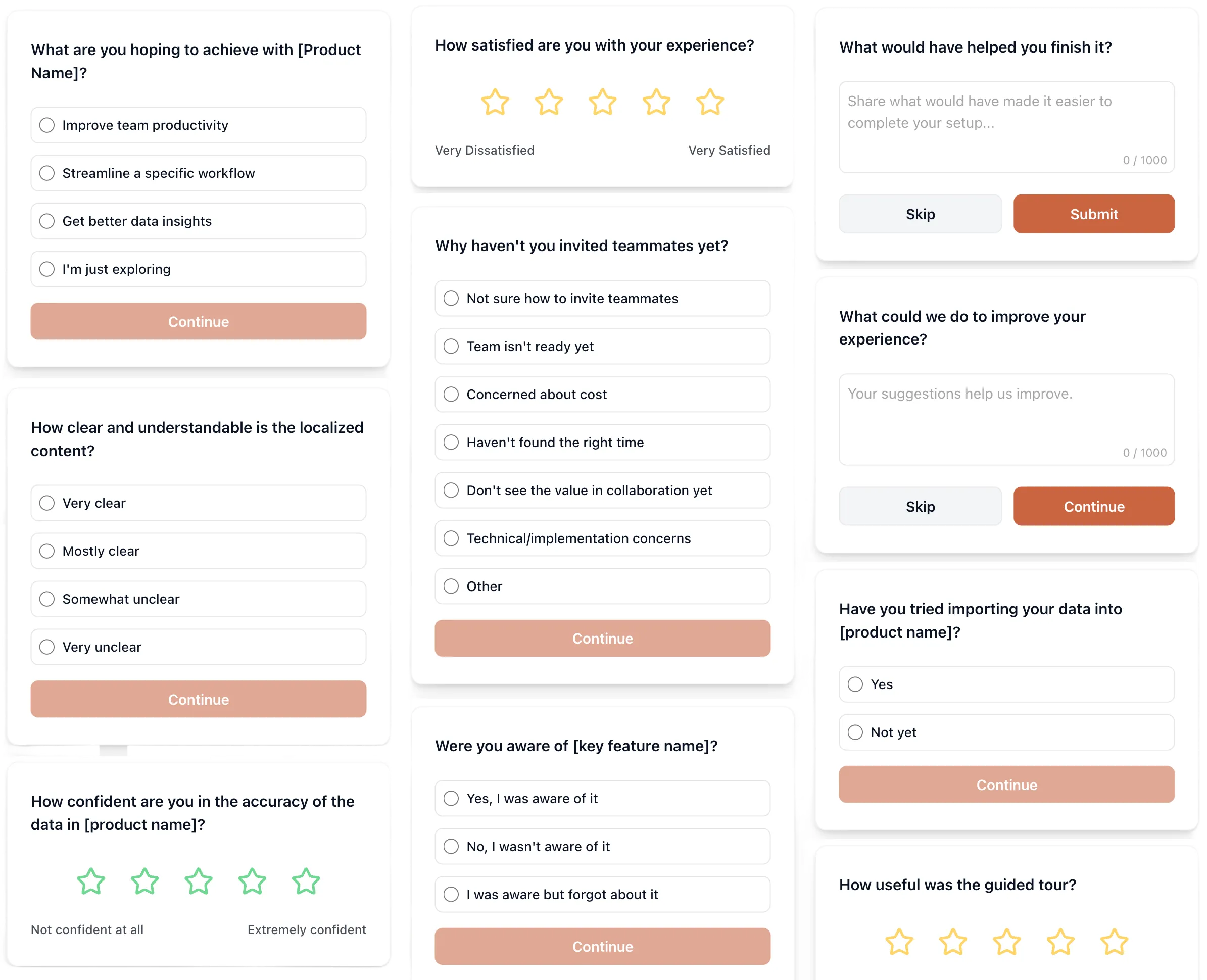Skip the experience improvement question
The height and width of the screenshot is (980, 1207).
pyautogui.click(x=920, y=506)
